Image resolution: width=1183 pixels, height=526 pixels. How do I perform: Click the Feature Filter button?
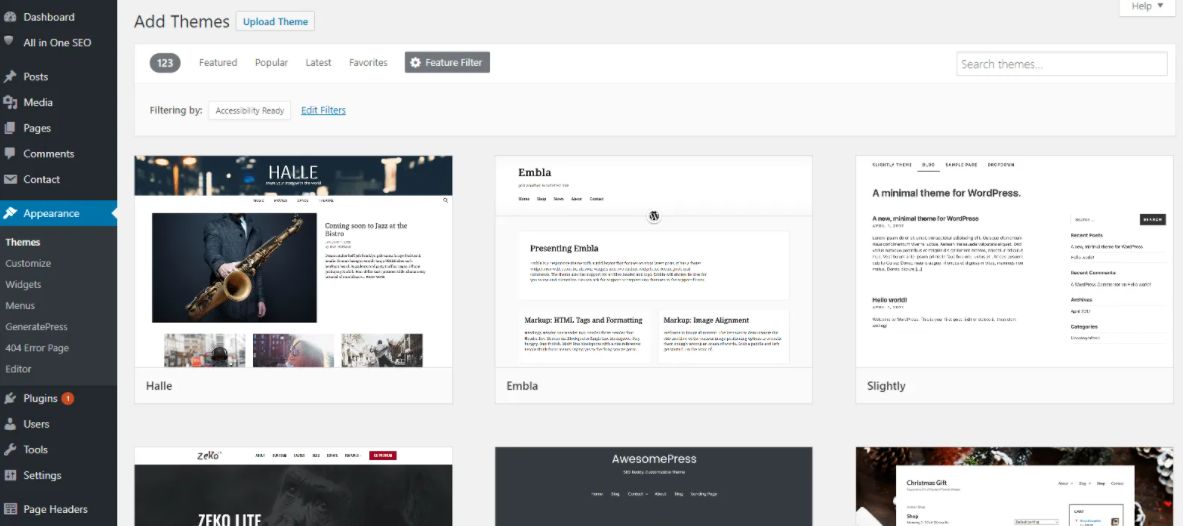447,63
